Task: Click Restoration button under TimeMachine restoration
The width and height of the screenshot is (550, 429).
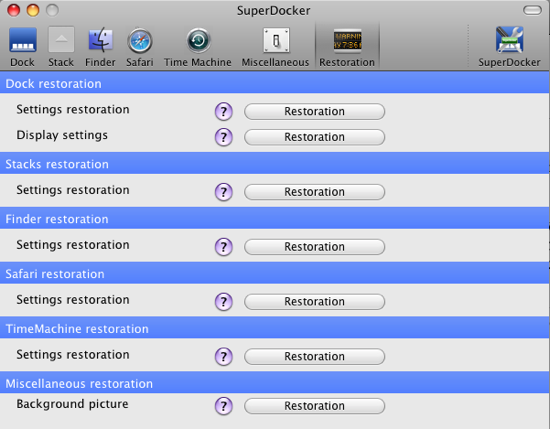Action: [x=314, y=356]
